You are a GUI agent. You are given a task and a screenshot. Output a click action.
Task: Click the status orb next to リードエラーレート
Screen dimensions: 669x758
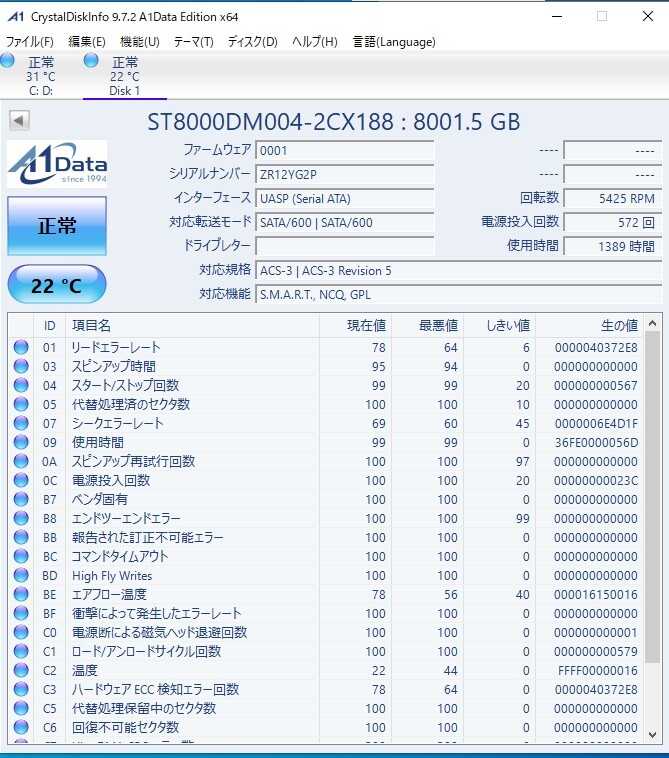click(x=21, y=347)
